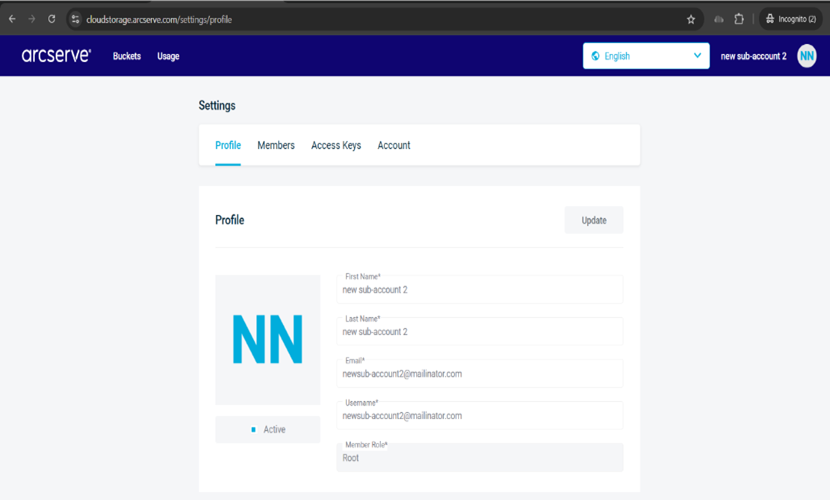Open the Incognito profile indicator

click(789, 19)
